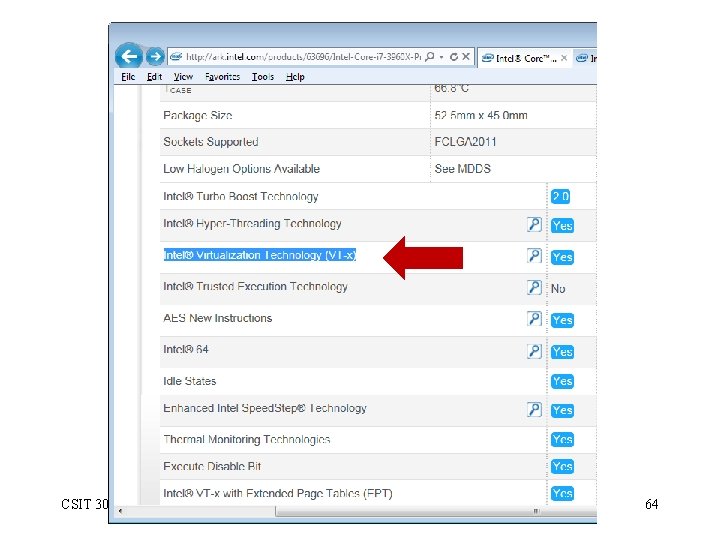Click the Yes badge for Enhanced Intel SpeedStep
This screenshot has height=540, width=720.
click(x=562, y=410)
